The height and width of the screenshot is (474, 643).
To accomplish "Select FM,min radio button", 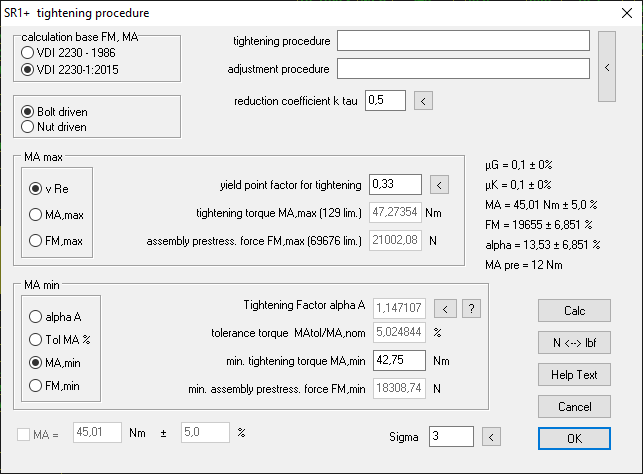I will click(x=36, y=385).
